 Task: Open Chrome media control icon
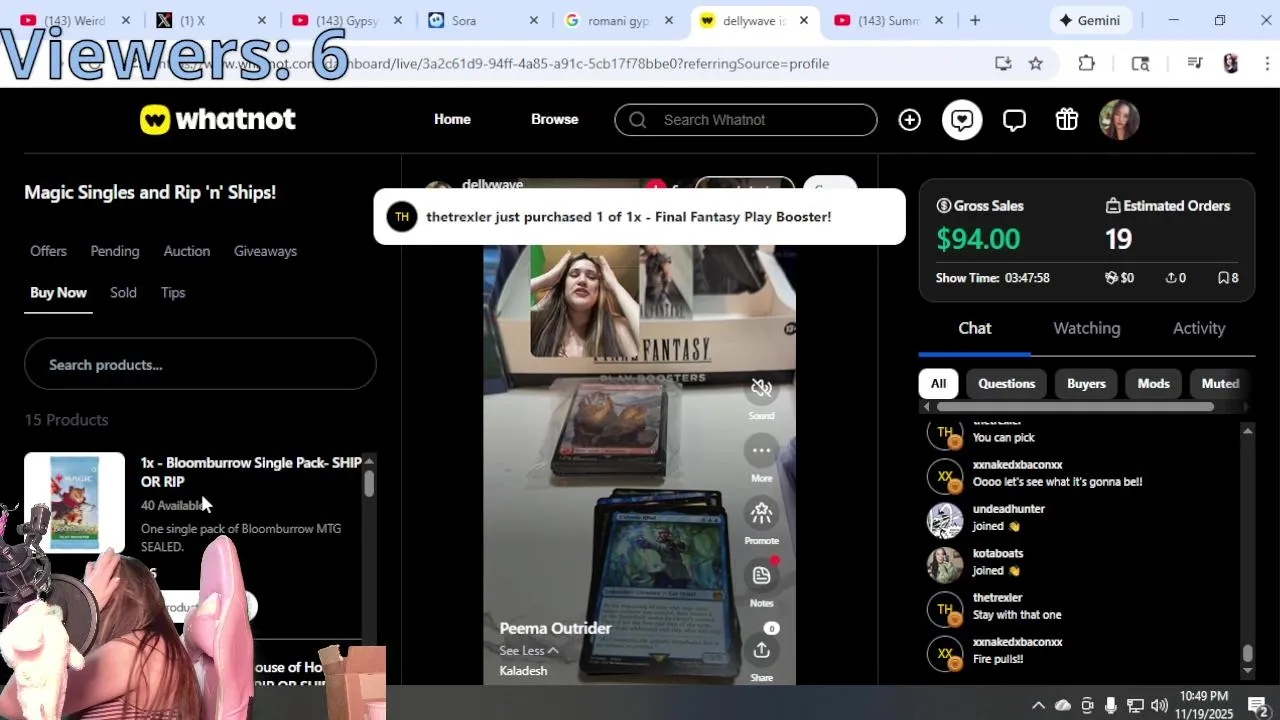[1195, 64]
